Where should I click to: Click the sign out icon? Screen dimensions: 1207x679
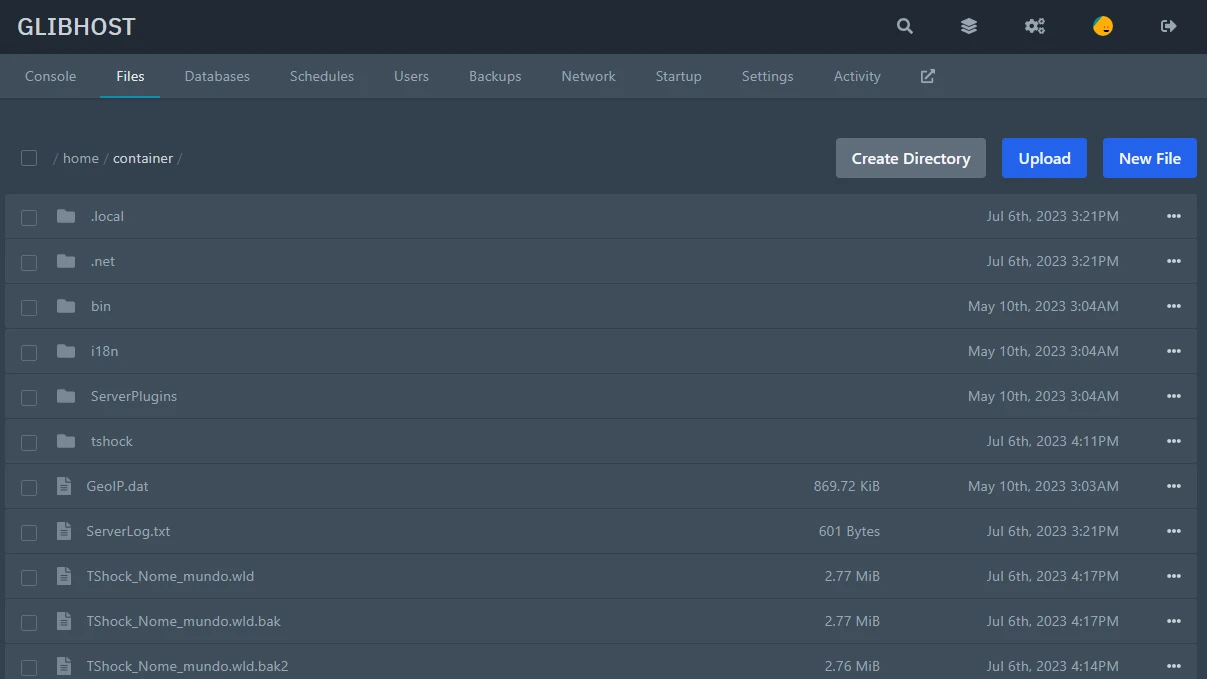tap(1168, 27)
